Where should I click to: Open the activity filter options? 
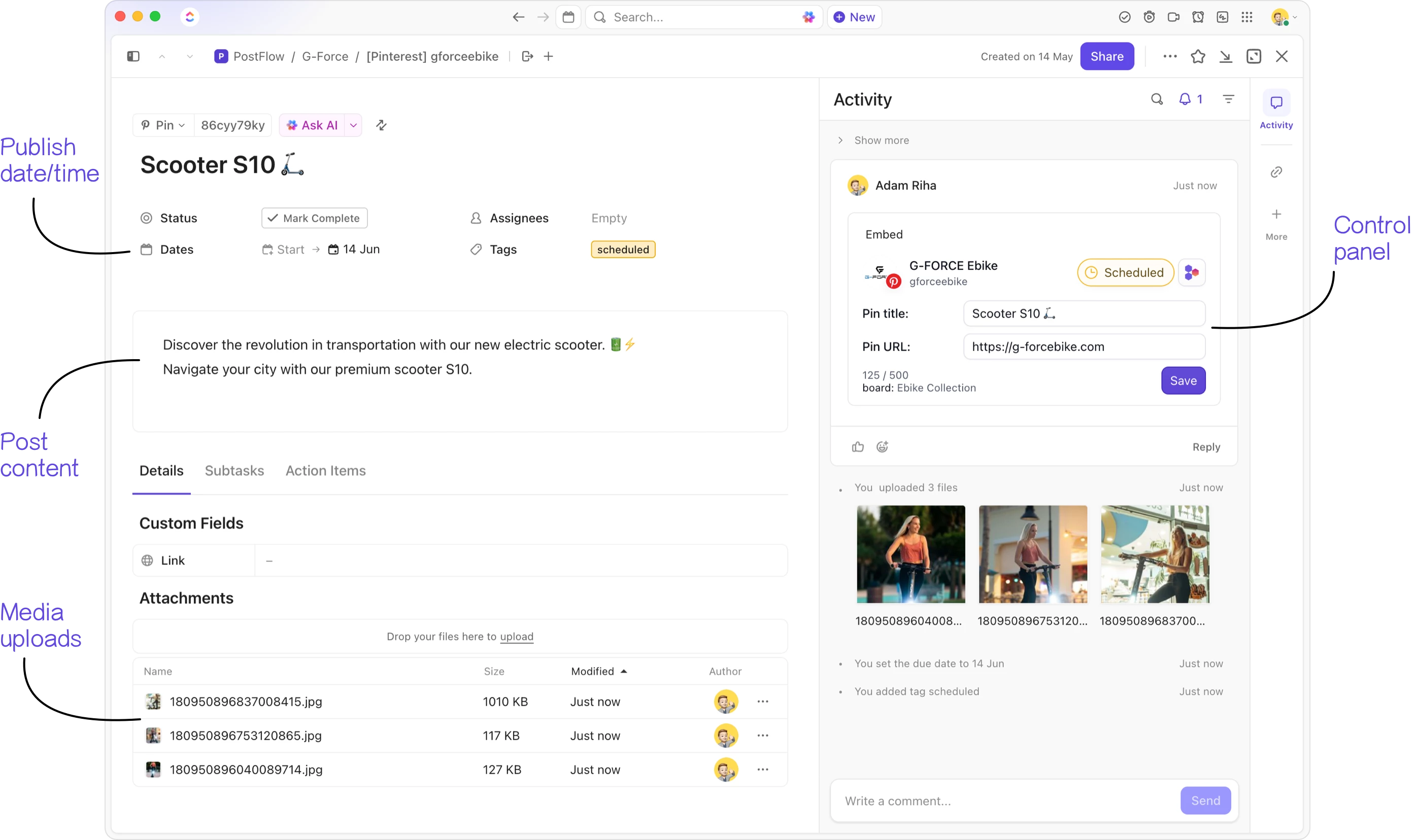(1228, 99)
